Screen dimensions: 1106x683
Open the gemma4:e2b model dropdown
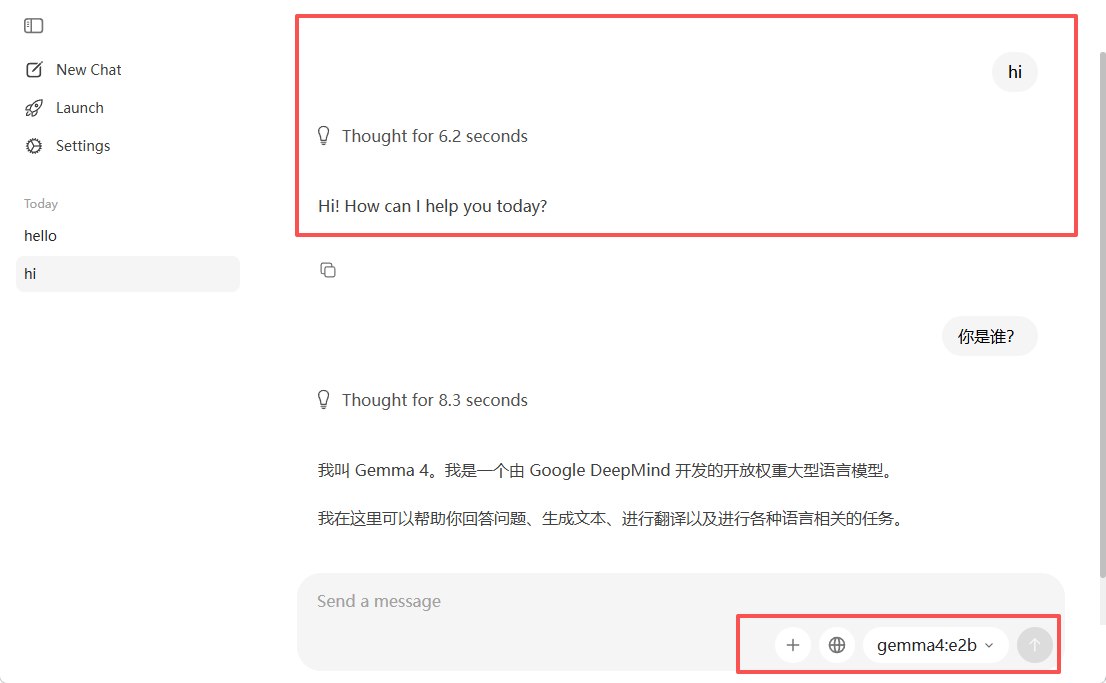point(935,645)
